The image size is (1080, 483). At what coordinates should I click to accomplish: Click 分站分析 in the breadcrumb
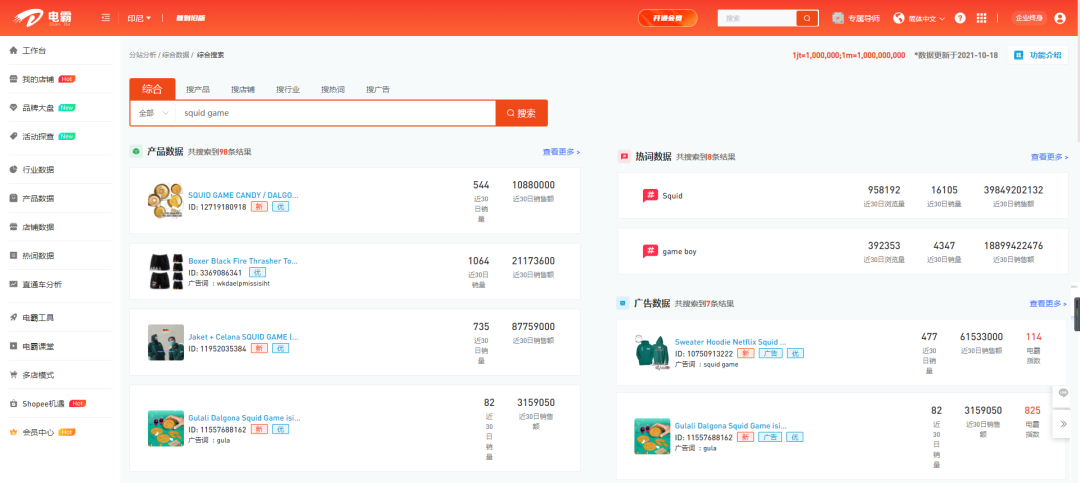tap(143, 54)
